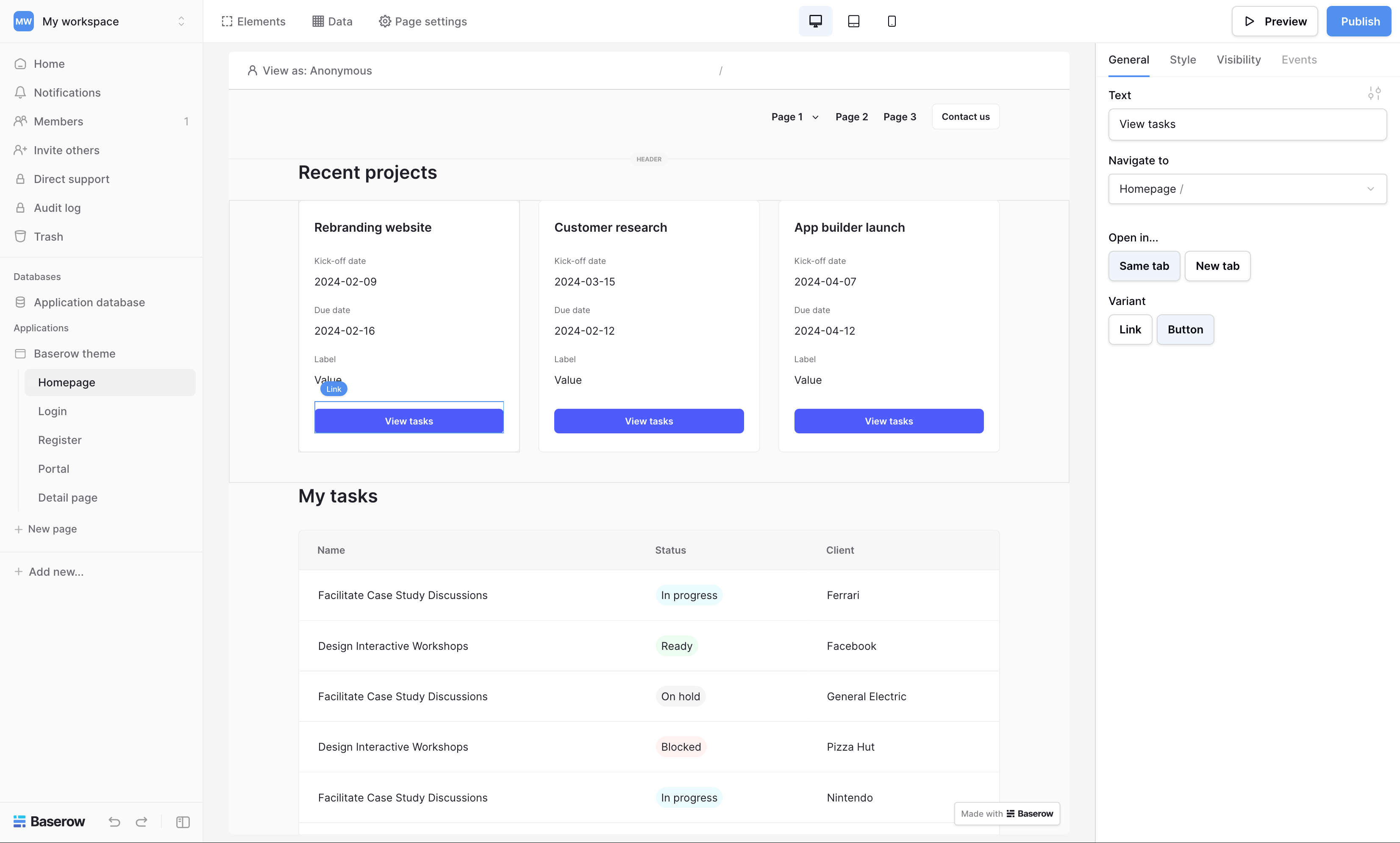The height and width of the screenshot is (843, 1400).
Task: Open the Data panel
Action: click(x=331, y=21)
